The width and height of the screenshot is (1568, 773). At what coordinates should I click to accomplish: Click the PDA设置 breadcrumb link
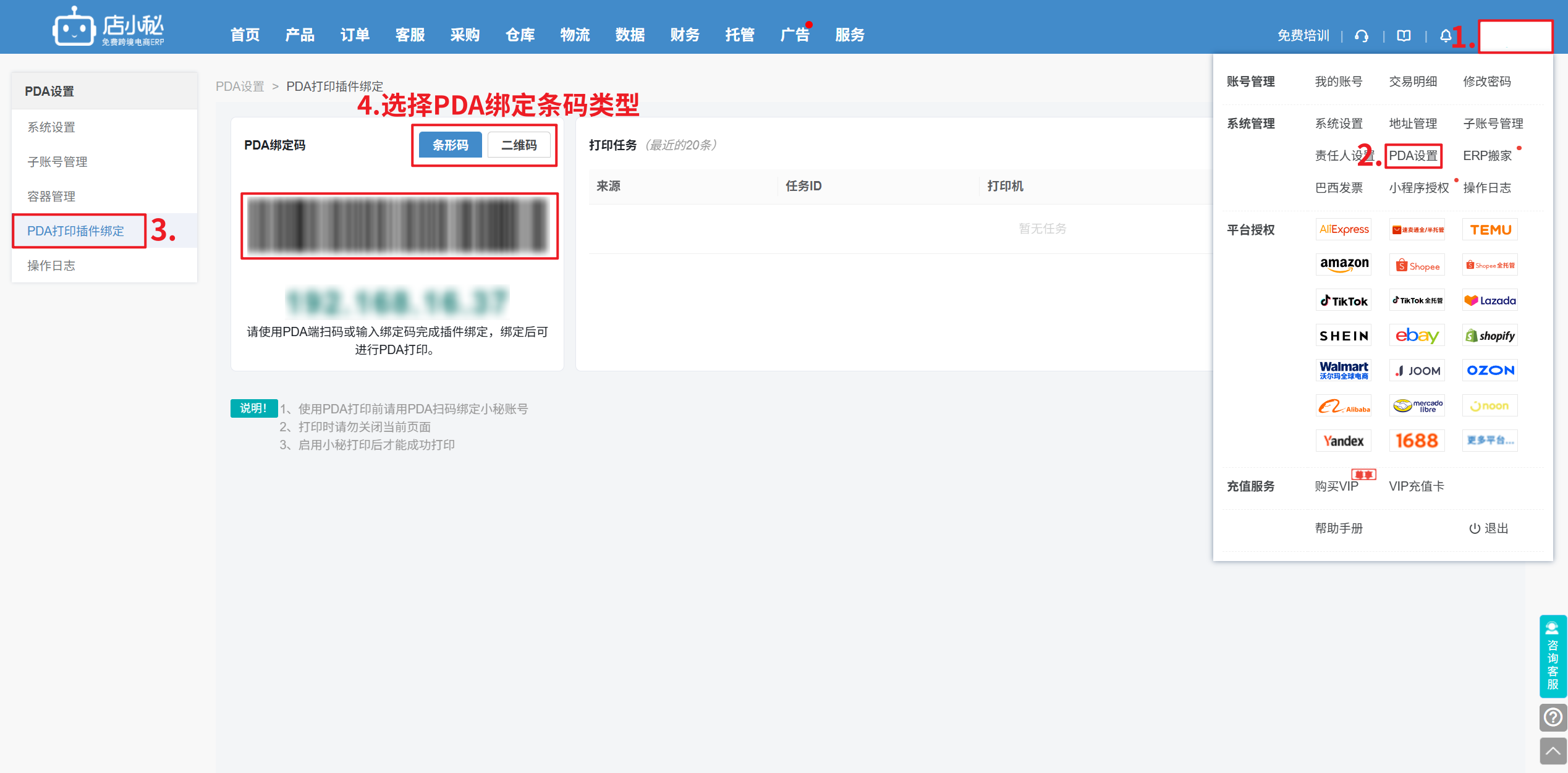240,87
